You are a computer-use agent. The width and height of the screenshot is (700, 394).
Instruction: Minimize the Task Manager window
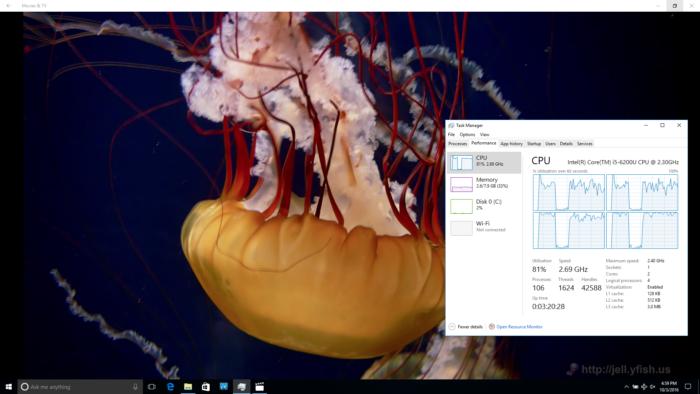[646, 125]
